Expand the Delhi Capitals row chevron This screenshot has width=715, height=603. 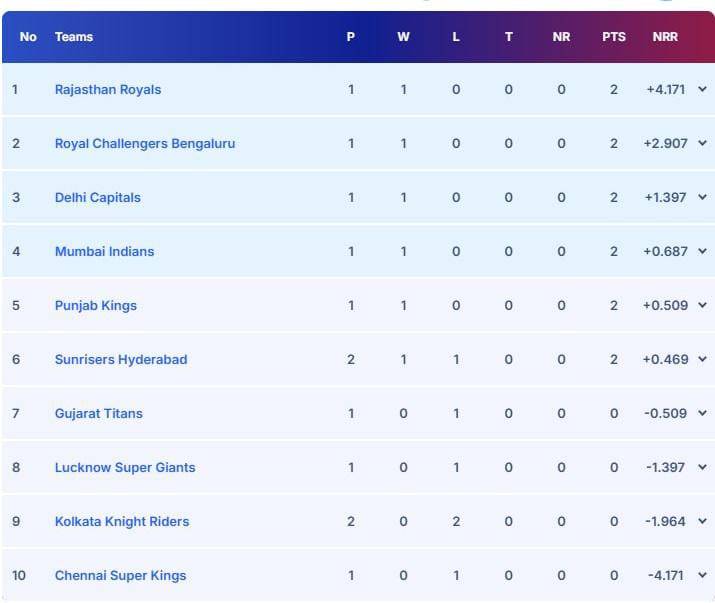pos(702,197)
